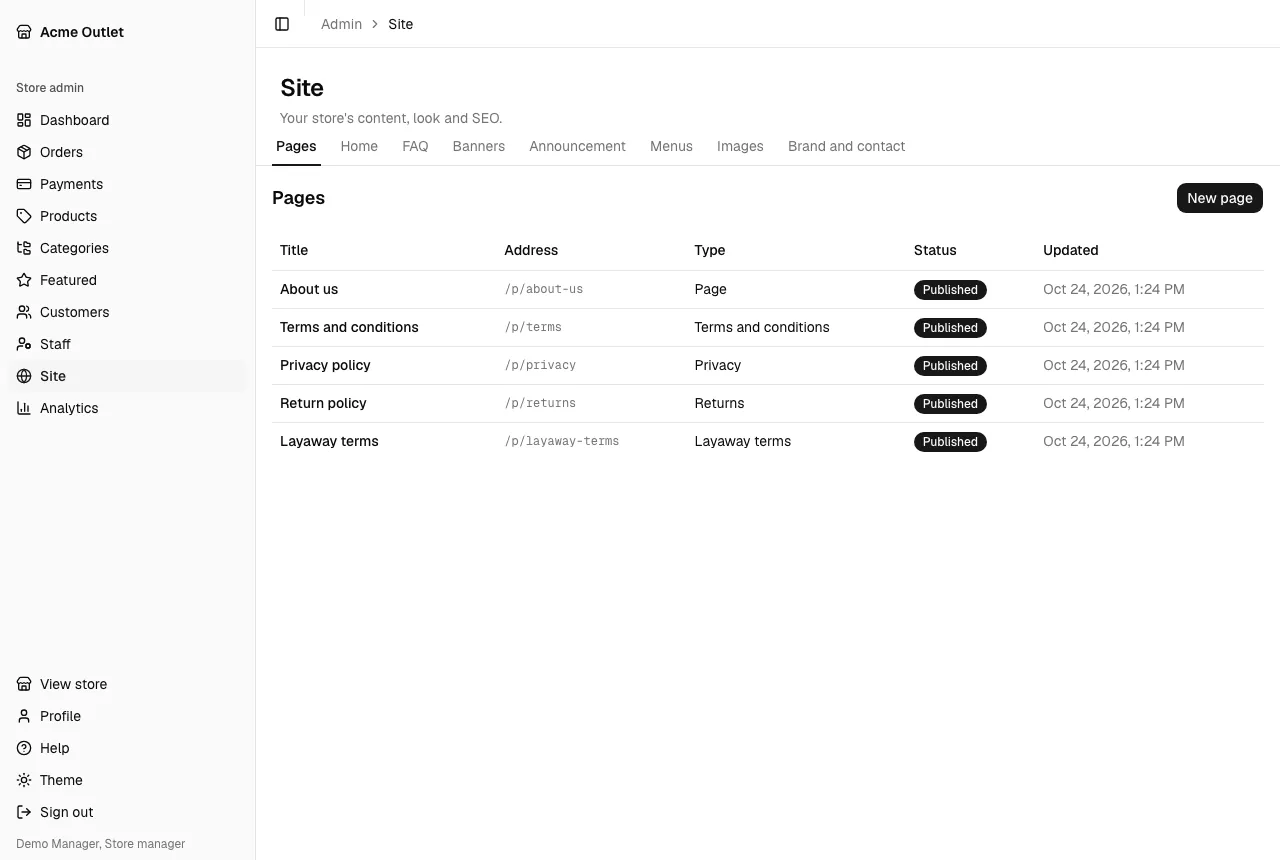Click the Site globe icon
This screenshot has width=1280, height=860.
tap(24, 376)
